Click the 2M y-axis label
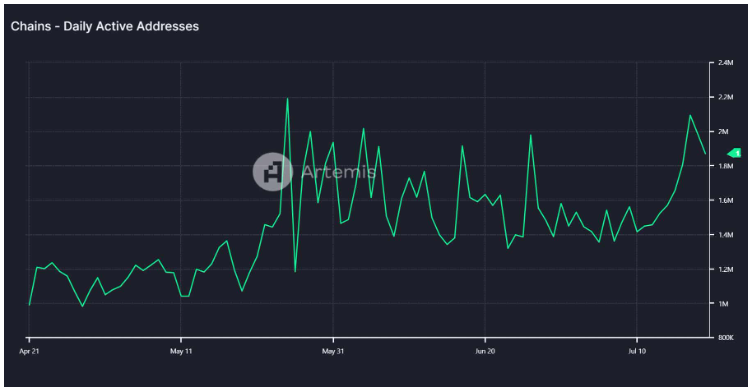This screenshot has height=391, width=752. (723, 131)
